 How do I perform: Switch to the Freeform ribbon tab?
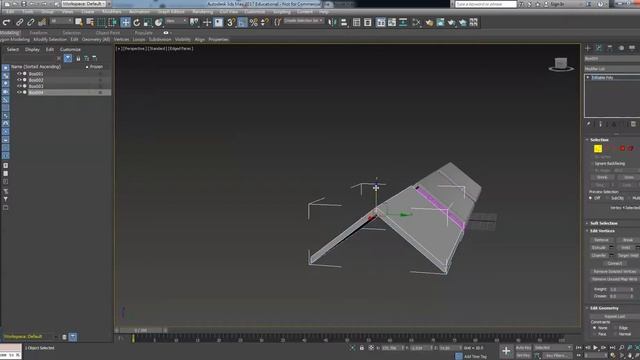point(38,33)
